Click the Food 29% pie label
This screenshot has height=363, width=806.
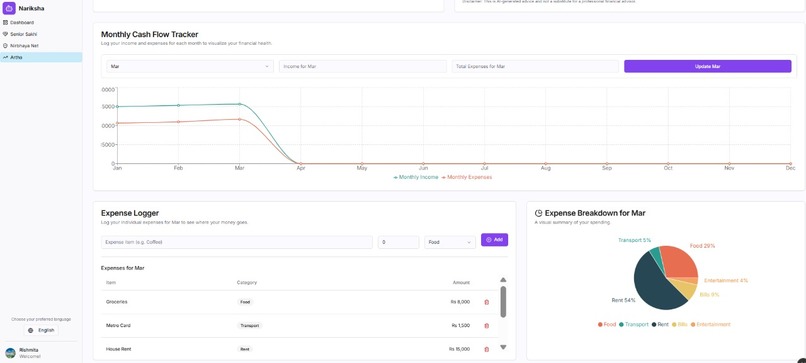(x=702, y=246)
